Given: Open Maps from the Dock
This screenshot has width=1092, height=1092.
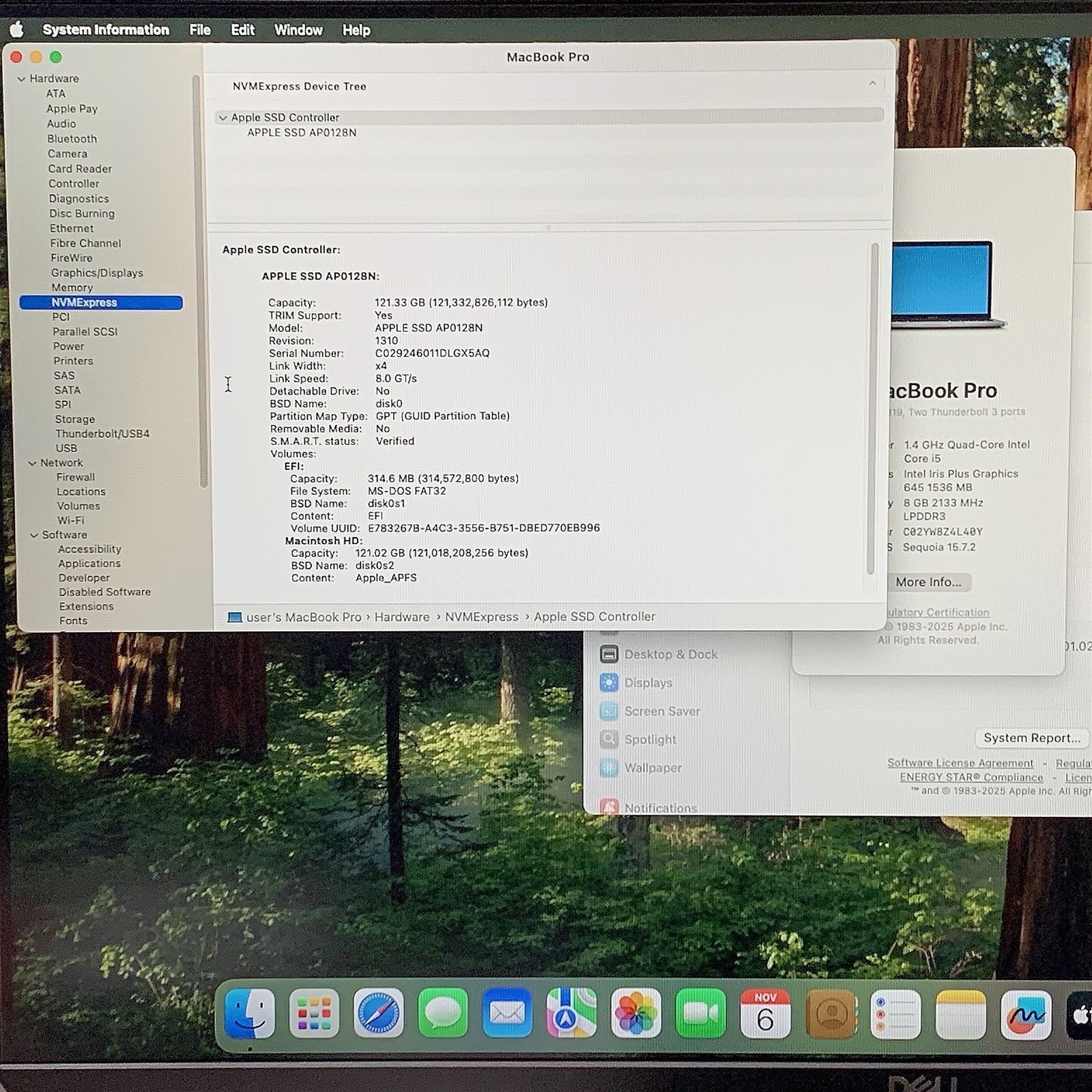Looking at the screenshot, I should 571,1013.
